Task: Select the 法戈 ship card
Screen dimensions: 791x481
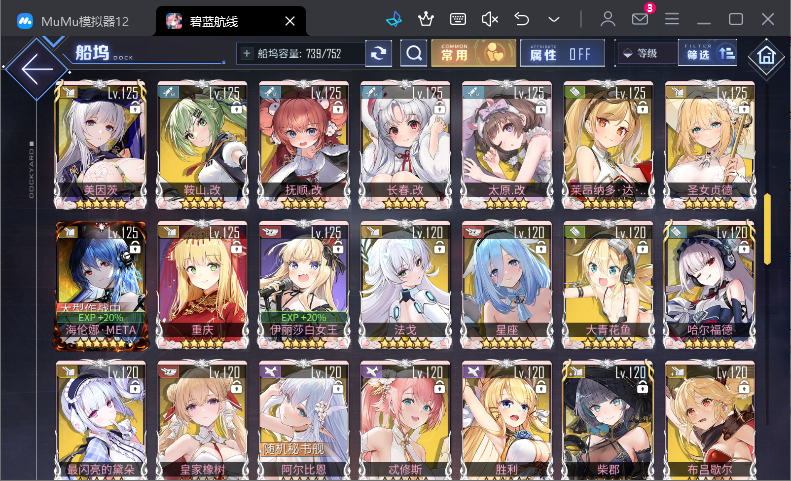Action: [405, 285]
